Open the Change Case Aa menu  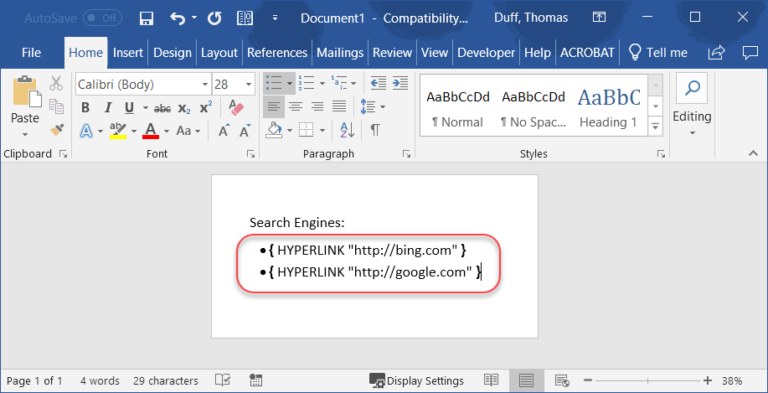pos(189,131)
